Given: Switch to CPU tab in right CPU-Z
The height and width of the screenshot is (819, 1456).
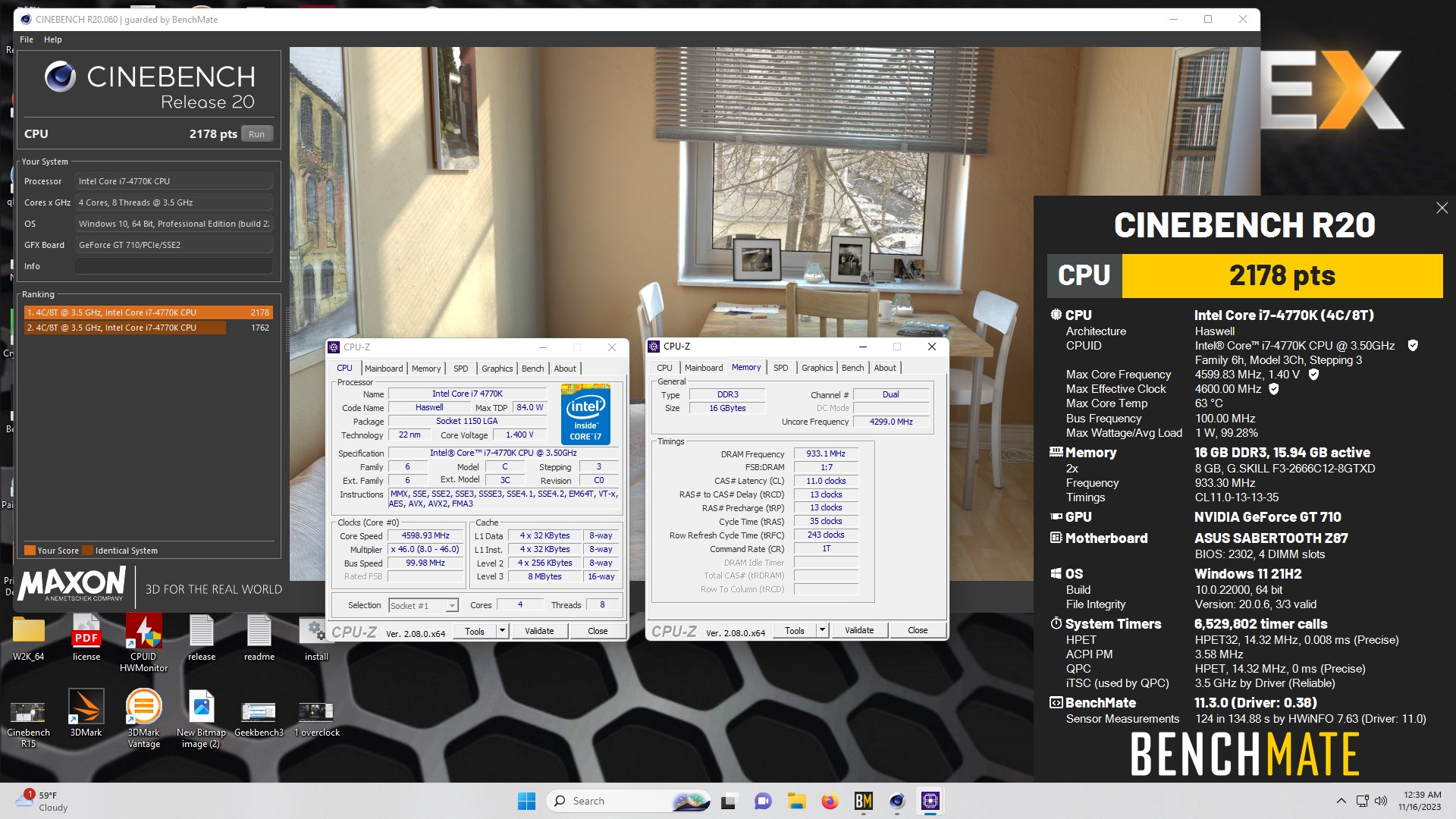Looking at the screenshot, I should (x=664, y=368).
